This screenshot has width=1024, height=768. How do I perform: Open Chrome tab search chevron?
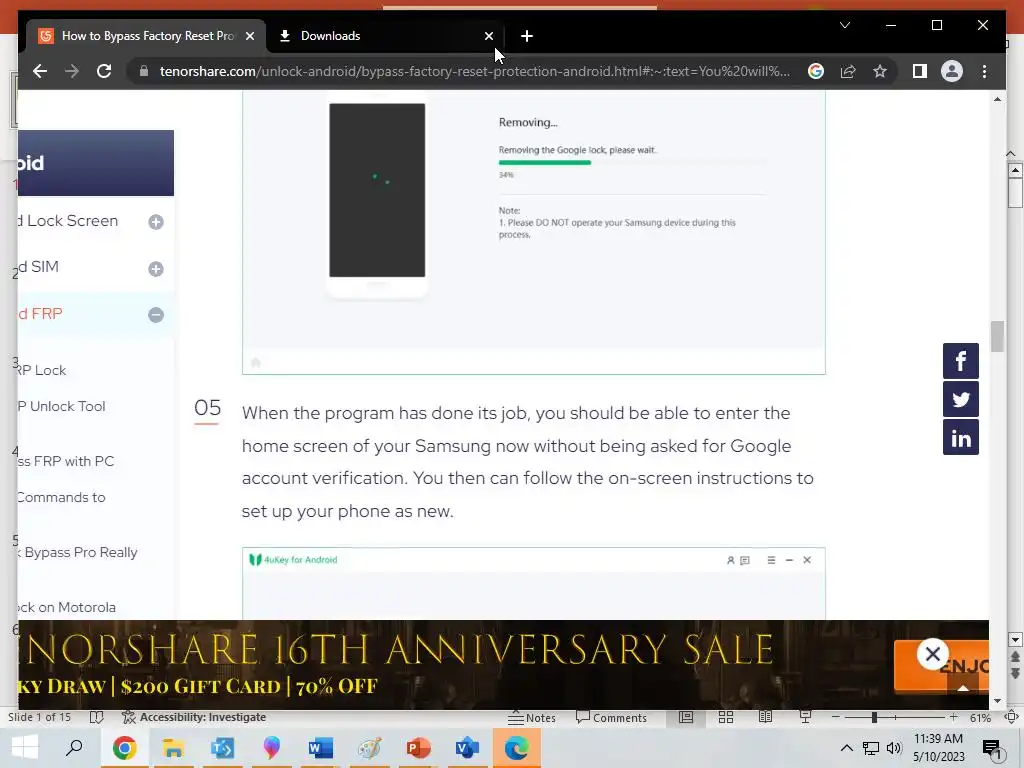tap(844, 25)
